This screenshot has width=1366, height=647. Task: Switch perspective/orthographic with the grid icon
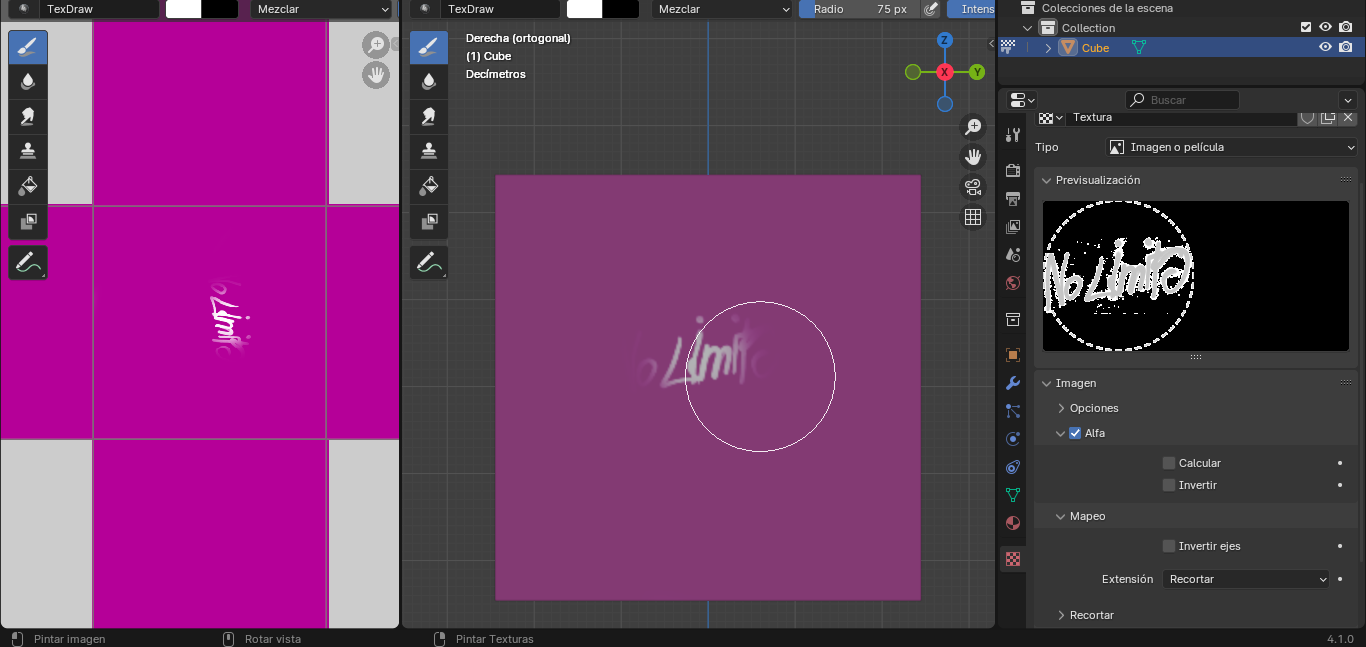972,217
